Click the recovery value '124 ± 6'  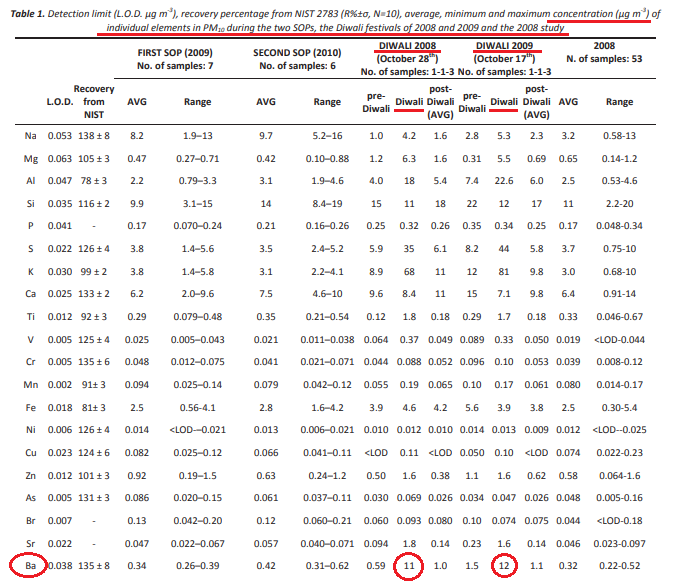[94, 453]
